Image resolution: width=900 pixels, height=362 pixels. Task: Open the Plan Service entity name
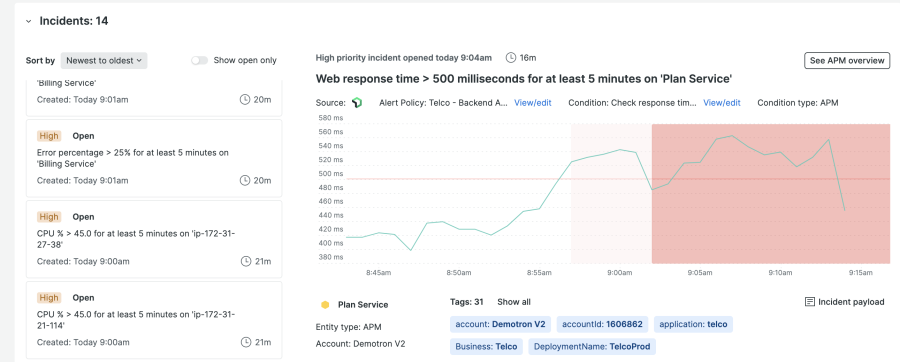tap(363, 305)
